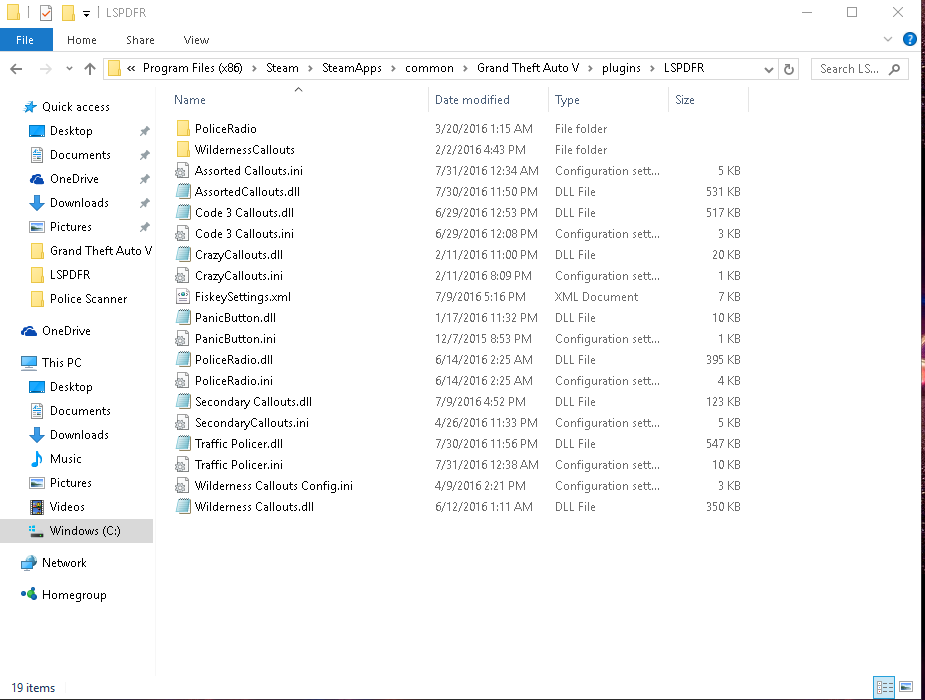Select CrazyCallouts.dll file name

[x=239, y=255]
